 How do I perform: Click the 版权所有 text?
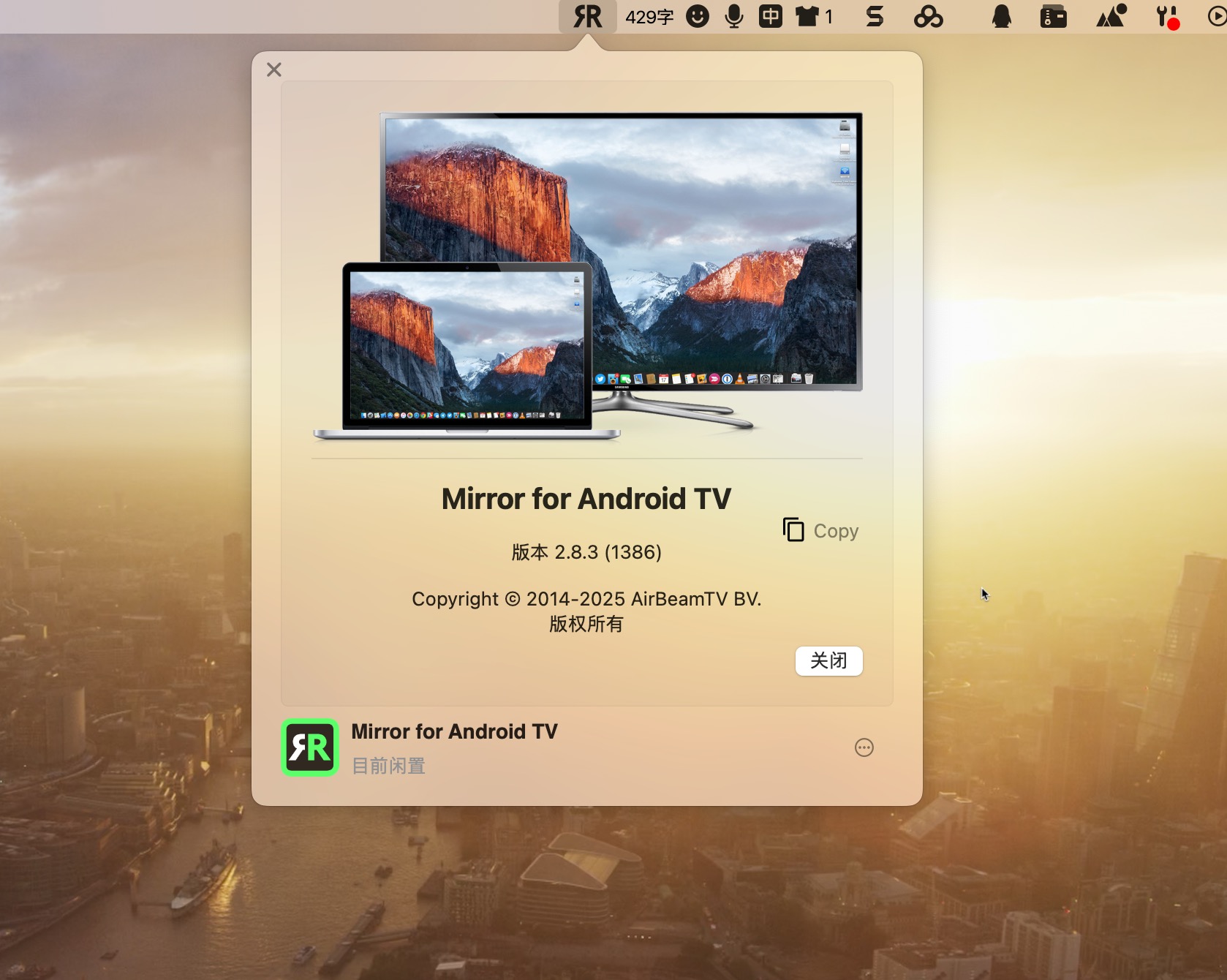point(586,624)
